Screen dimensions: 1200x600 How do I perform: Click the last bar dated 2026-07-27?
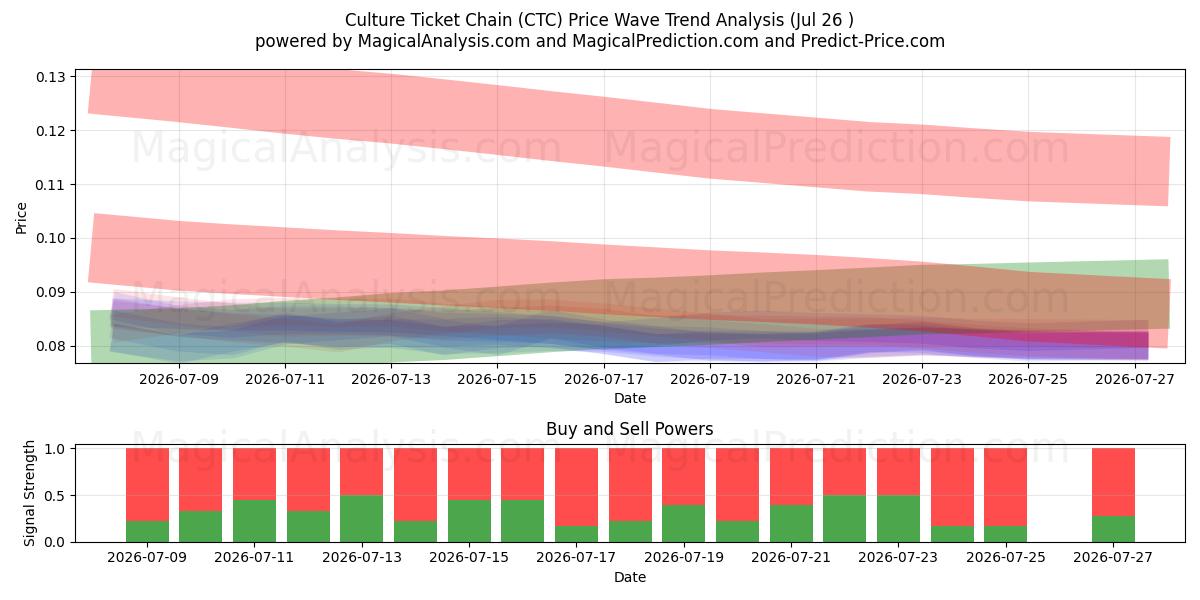[1113, 495]
